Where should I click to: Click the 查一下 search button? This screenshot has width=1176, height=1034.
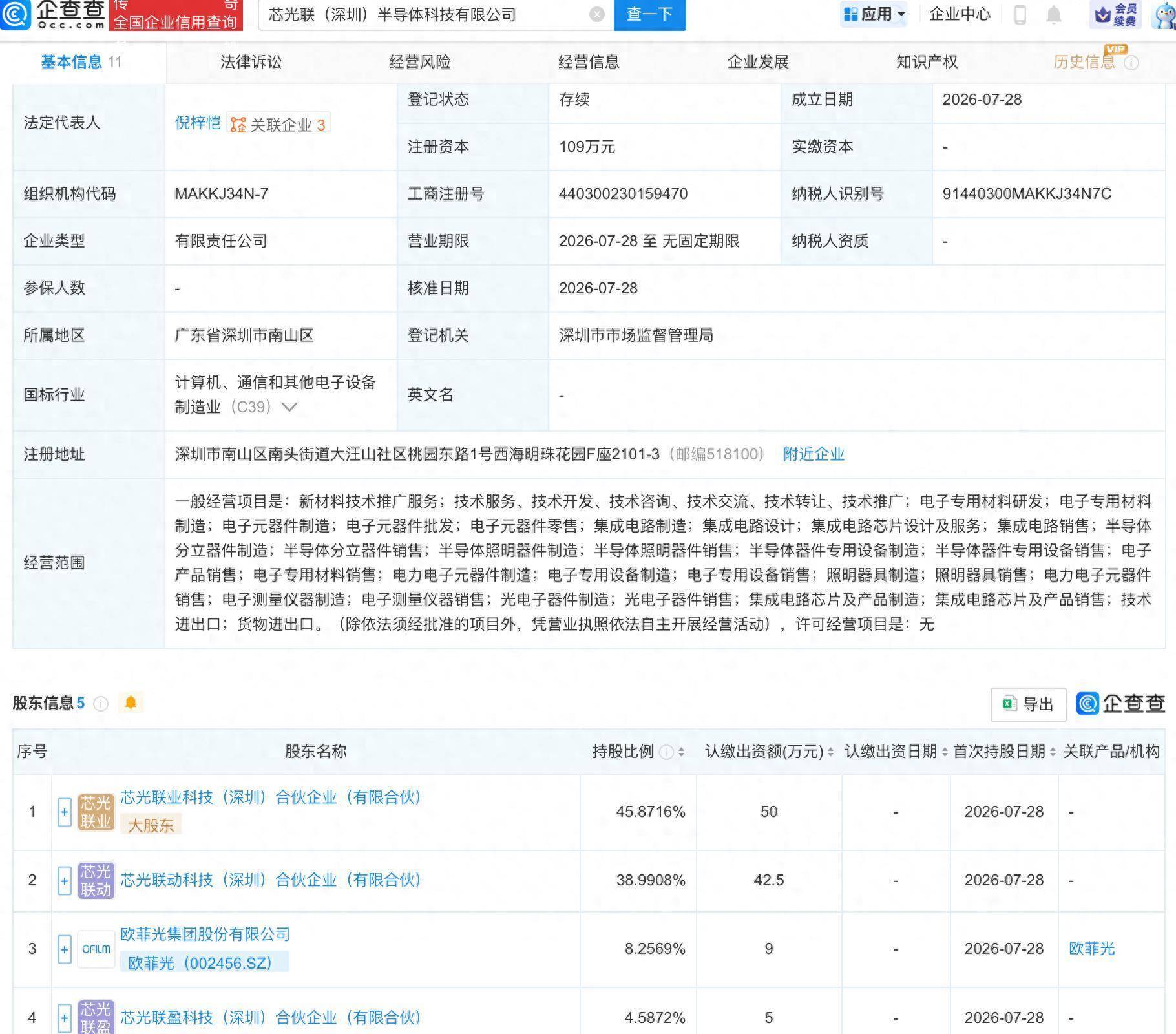click(x=649, y=14)
